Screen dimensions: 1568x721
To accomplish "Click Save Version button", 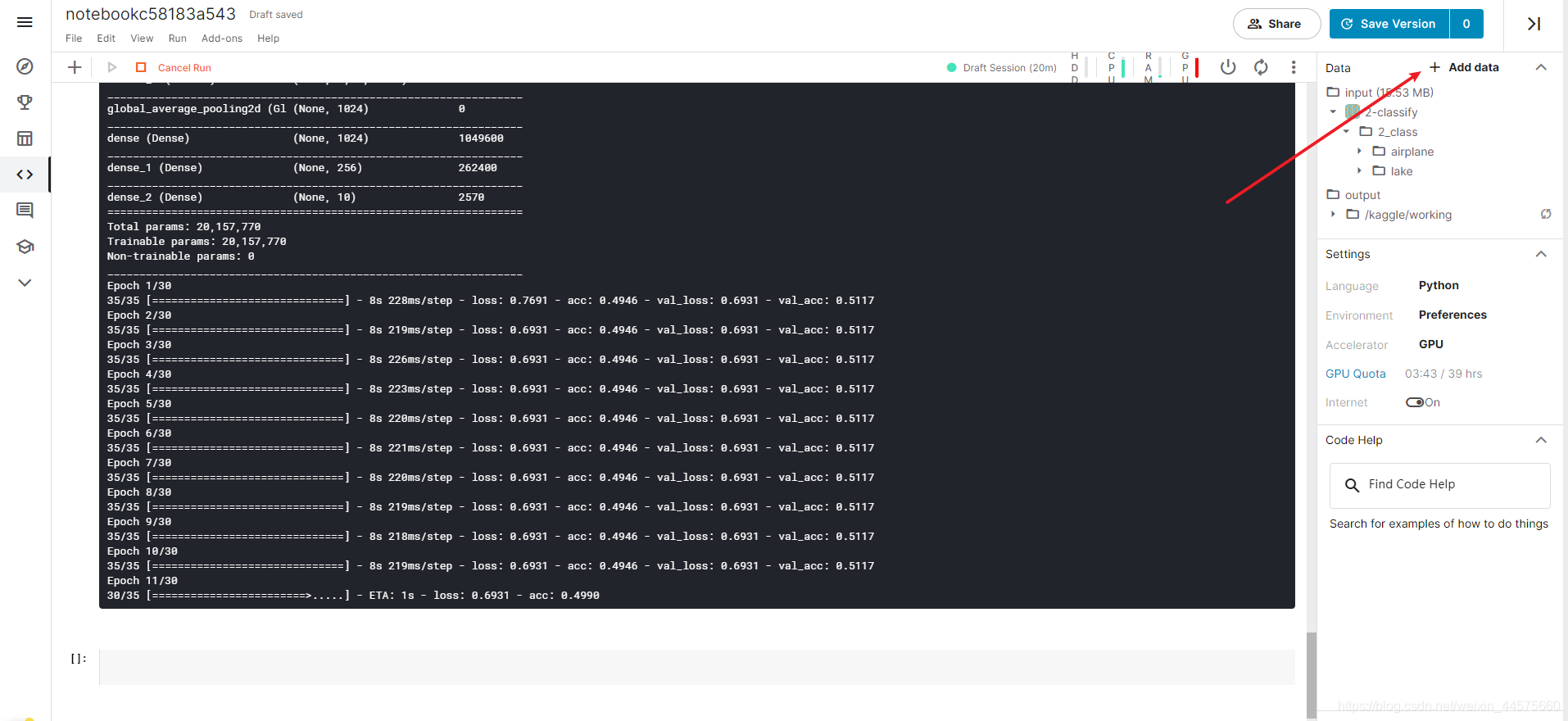I will pyautogui.click(x=1389, y=24).
